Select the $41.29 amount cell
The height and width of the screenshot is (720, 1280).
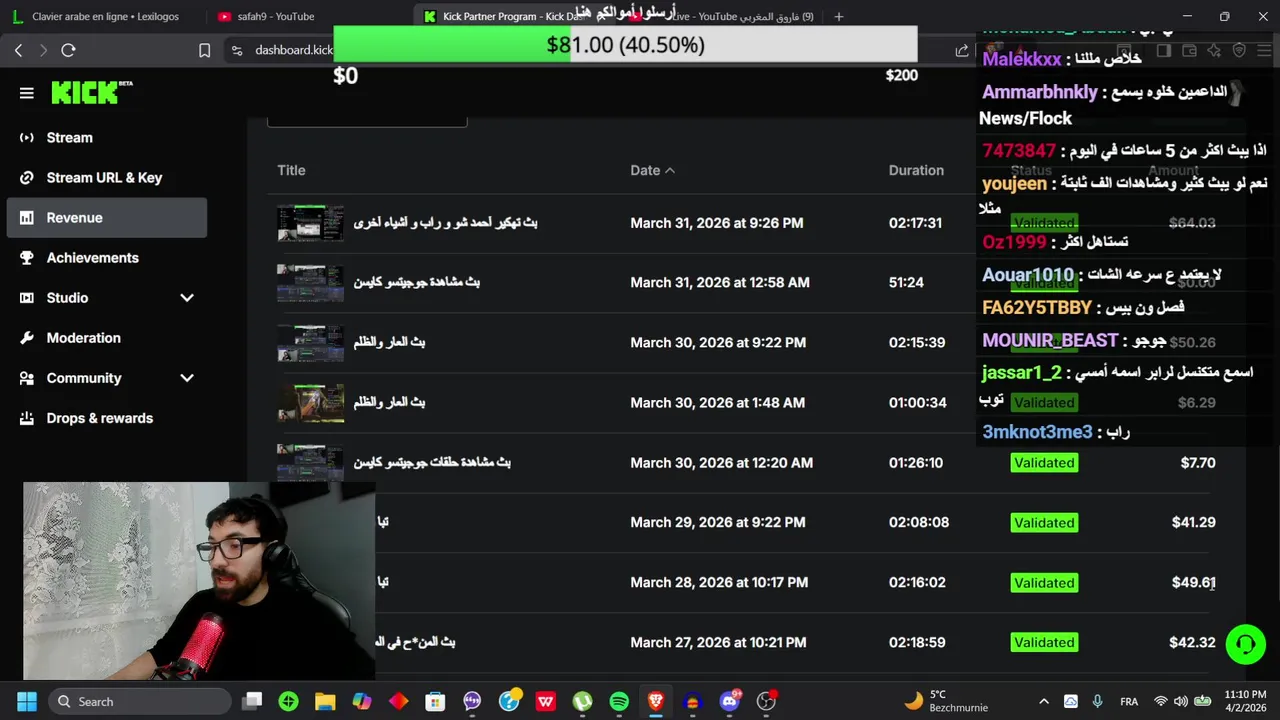[1193, 522]
